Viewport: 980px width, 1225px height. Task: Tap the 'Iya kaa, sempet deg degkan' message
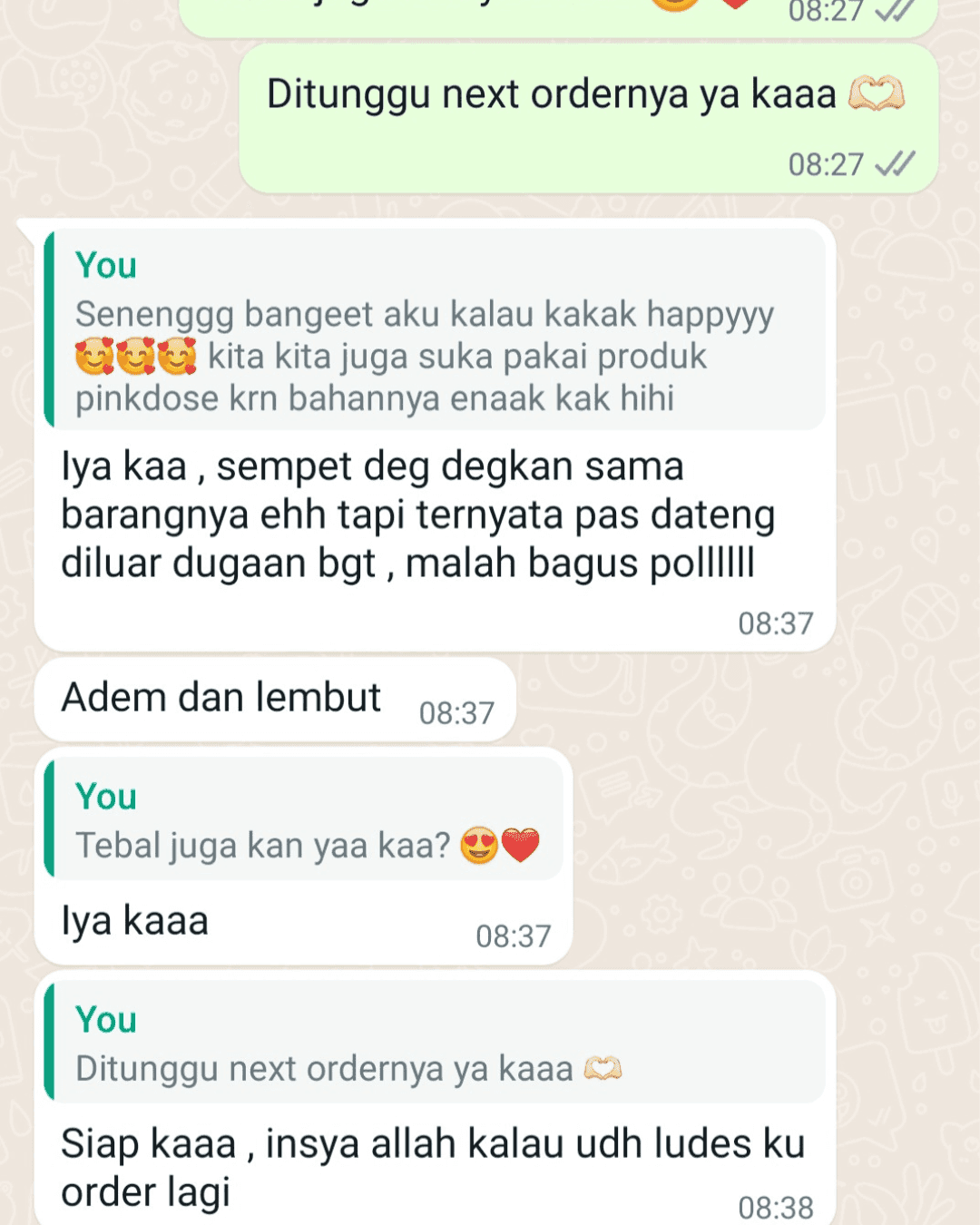435,436
